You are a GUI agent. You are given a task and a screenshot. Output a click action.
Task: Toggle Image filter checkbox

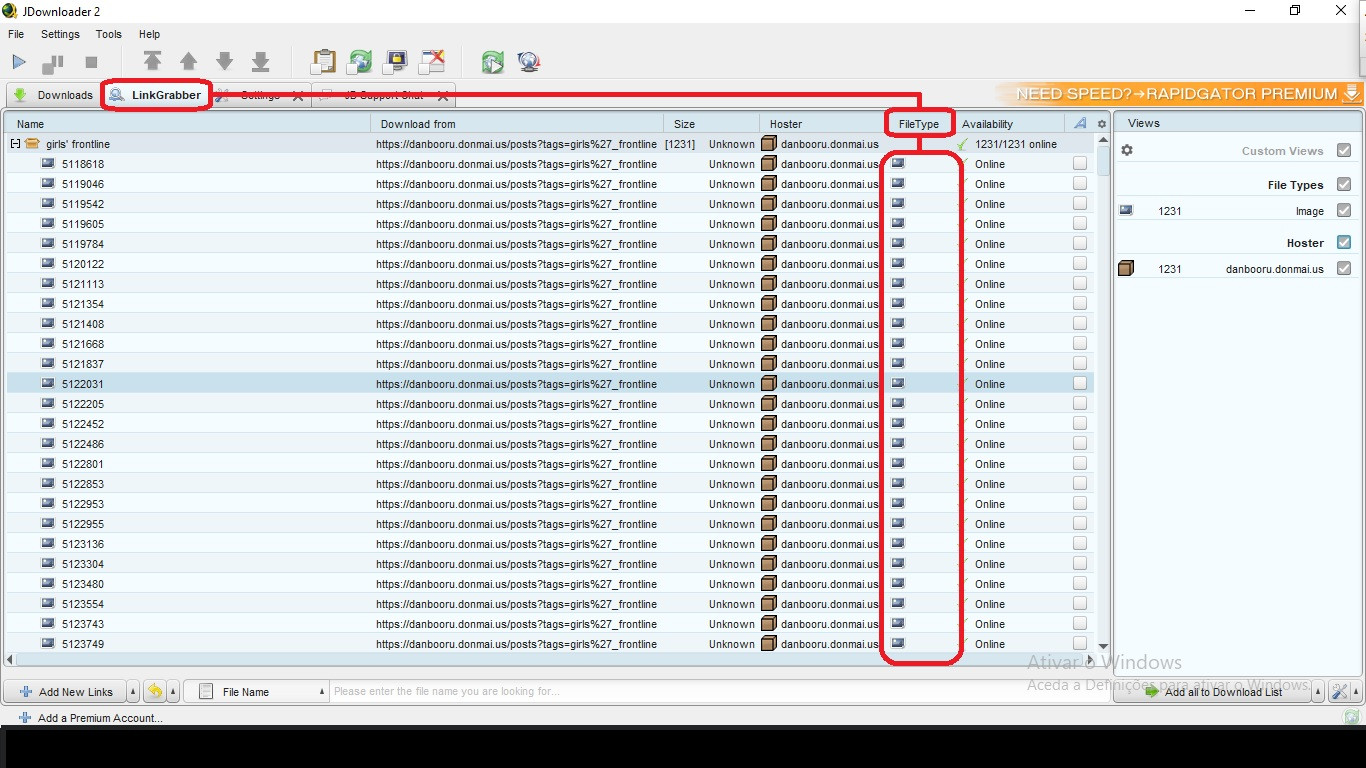tap(1344, 210)
